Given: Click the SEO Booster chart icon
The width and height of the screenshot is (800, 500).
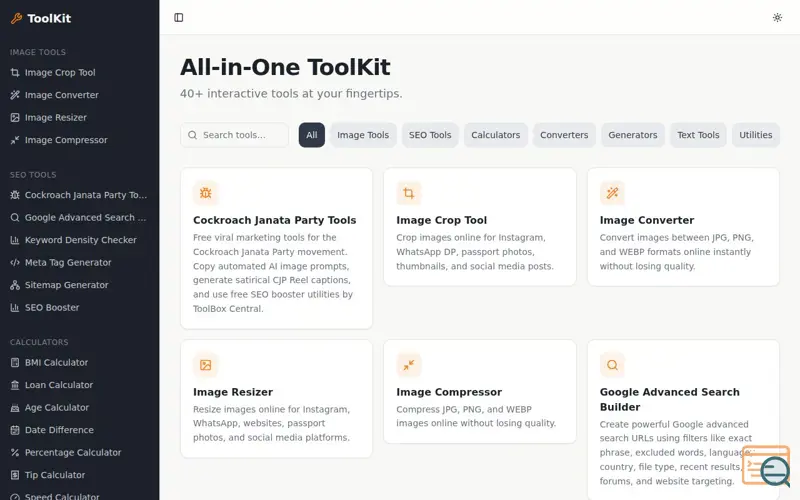Looking at the screenshot, I should [x=15, y=307].
